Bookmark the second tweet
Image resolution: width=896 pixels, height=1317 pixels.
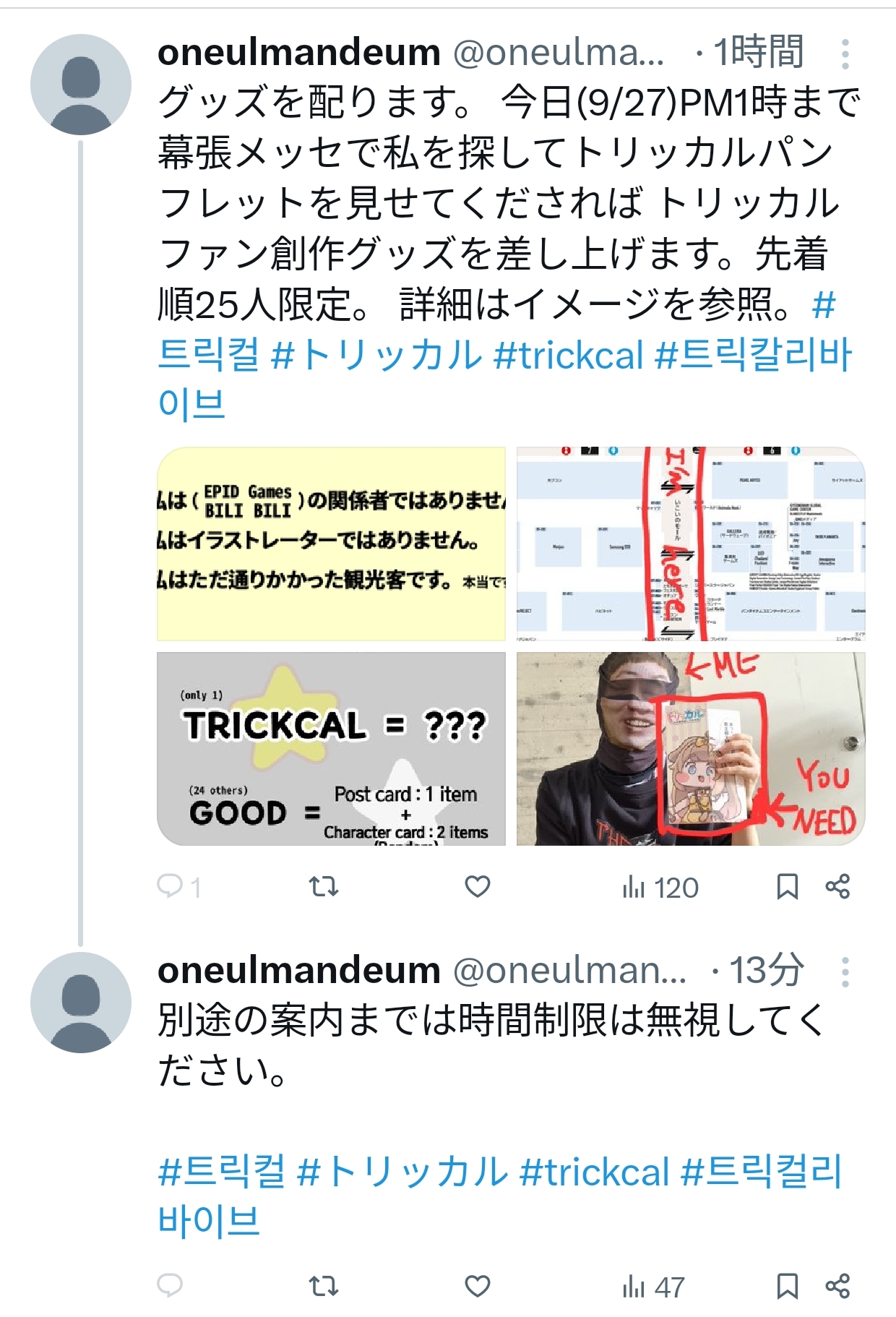click(787, 1286)
